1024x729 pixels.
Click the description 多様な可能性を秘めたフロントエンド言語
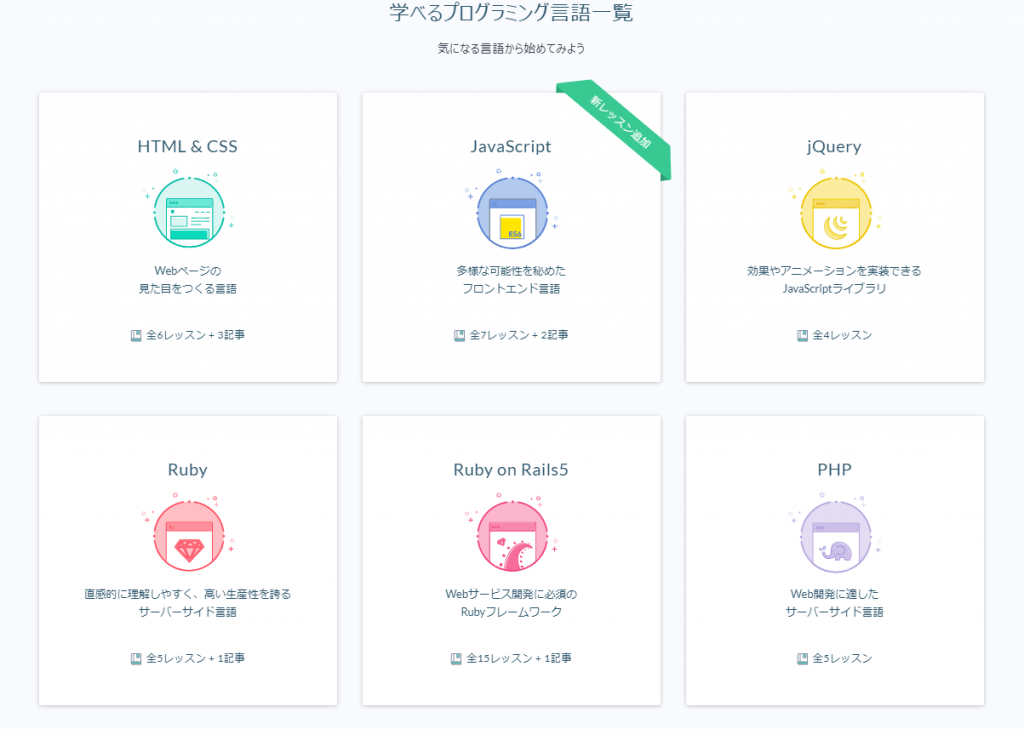[511, 280]
